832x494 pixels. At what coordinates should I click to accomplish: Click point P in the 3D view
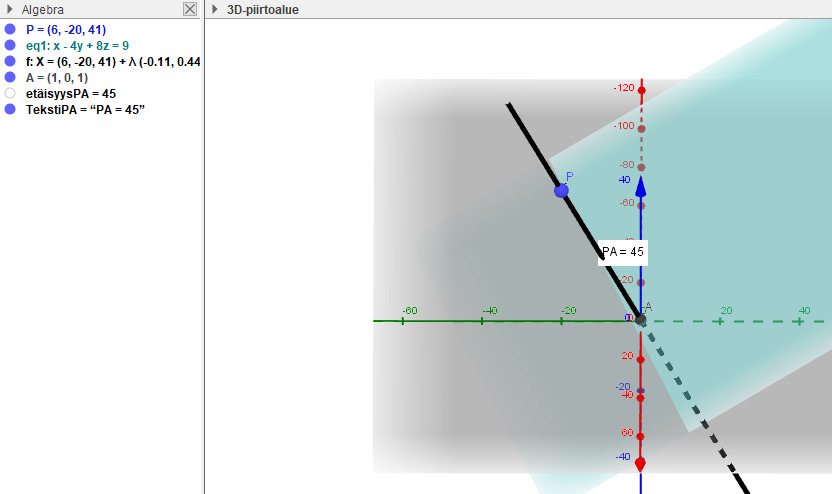tap(562, 190)
